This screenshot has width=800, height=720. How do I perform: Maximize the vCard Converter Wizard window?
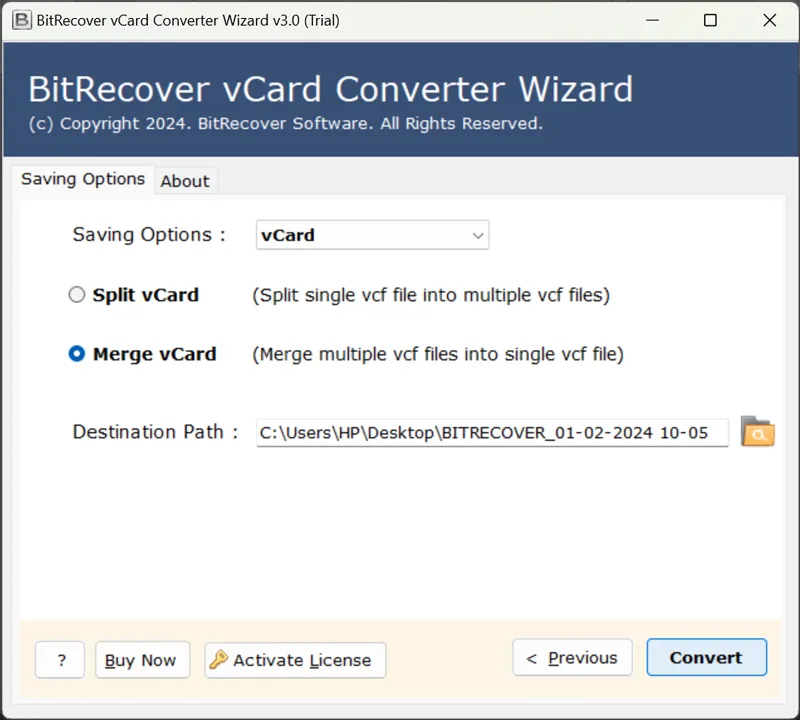[x=710, y=20]
